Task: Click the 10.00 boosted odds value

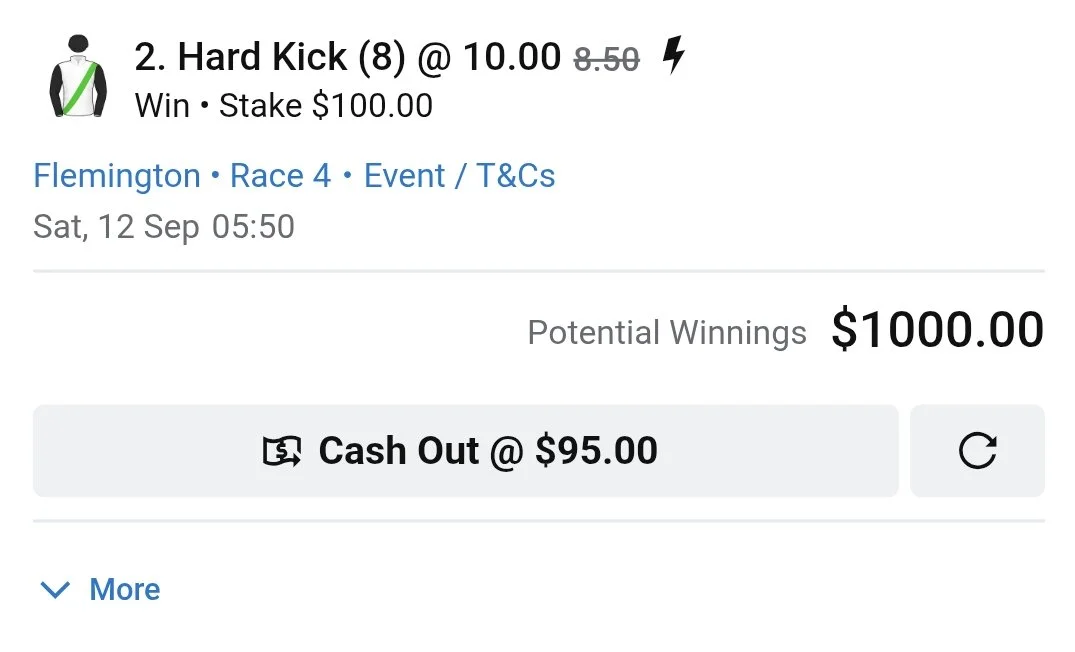Action: click(x=512, y=56)
